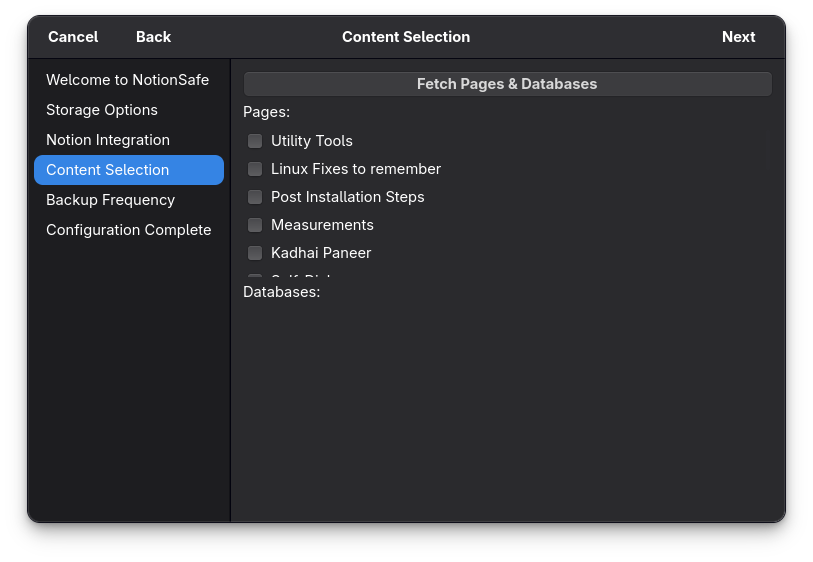Enable the Linux Fixes to remember checkbox
This screenshot has height=562, width=813.
255,169
